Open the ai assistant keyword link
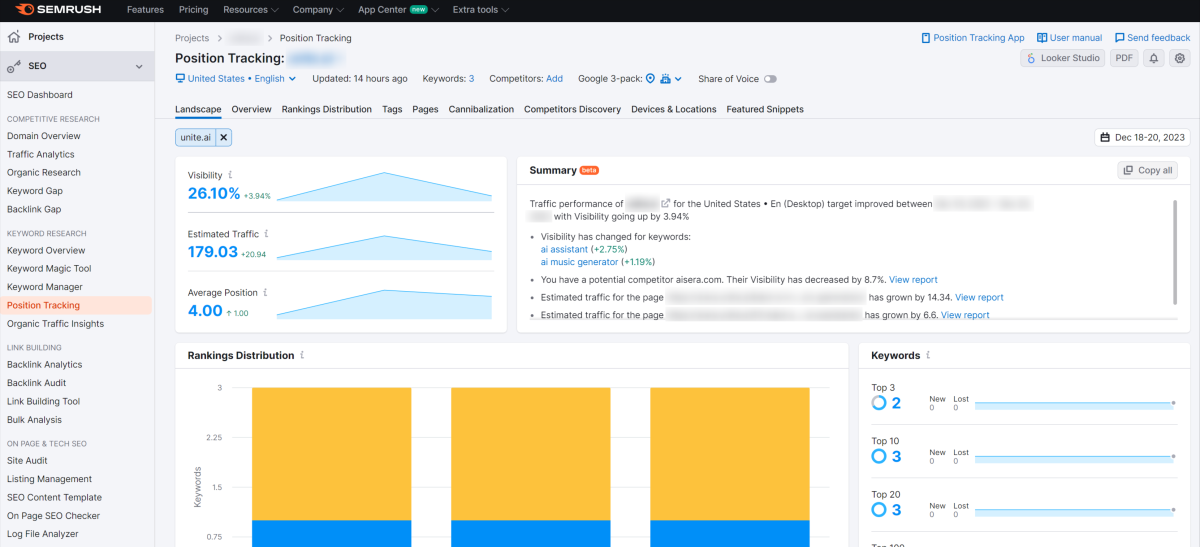The height and width of the screenshot is (547, 1200). coord(564,248)
